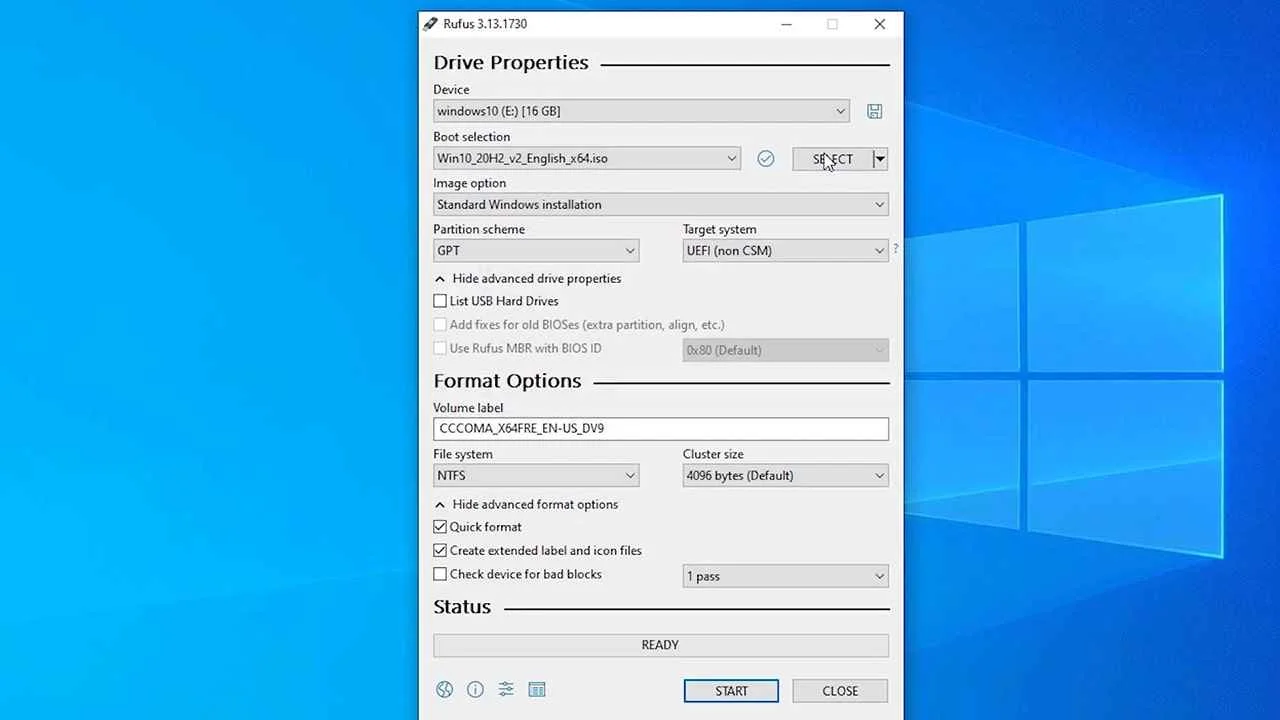Click the Rufus title bar app icon
Screen dimensions: 1280x720
click(430, 24)
